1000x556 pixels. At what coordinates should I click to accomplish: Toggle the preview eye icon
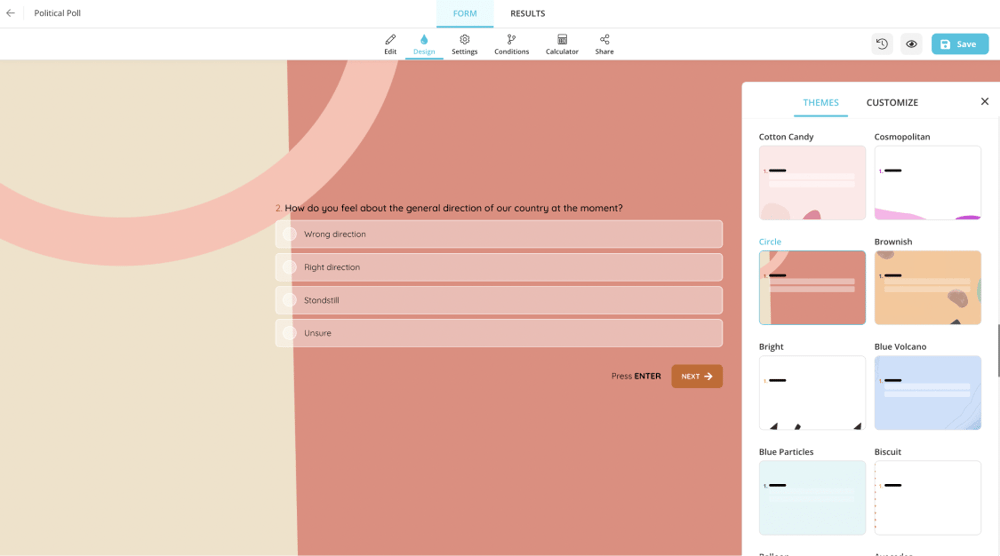pos(911,44)
